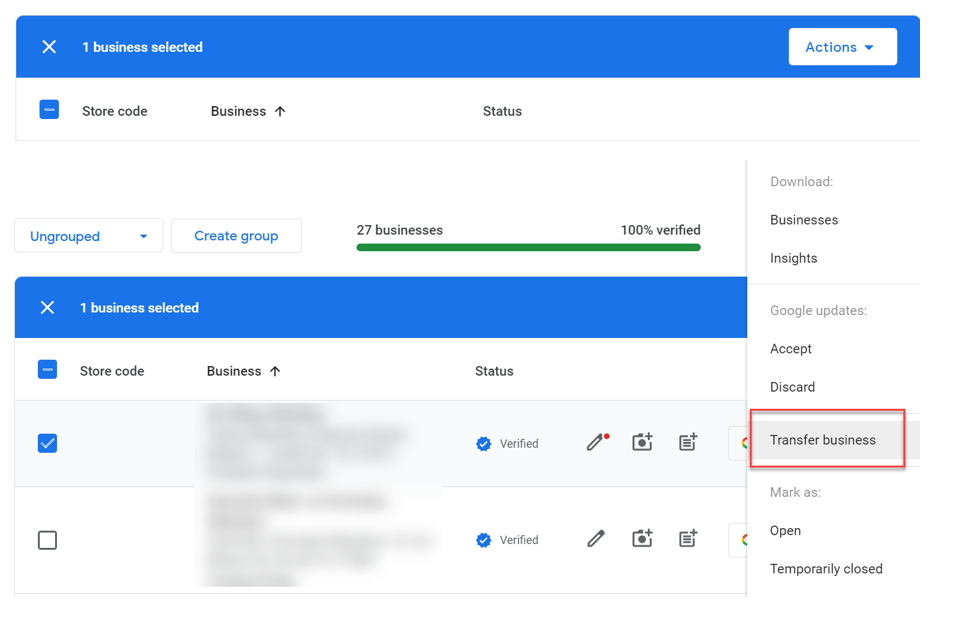The height and width of the screenshot is (633, 974).
Task: Click the create post icon on the first row
Action: [688, 443]
